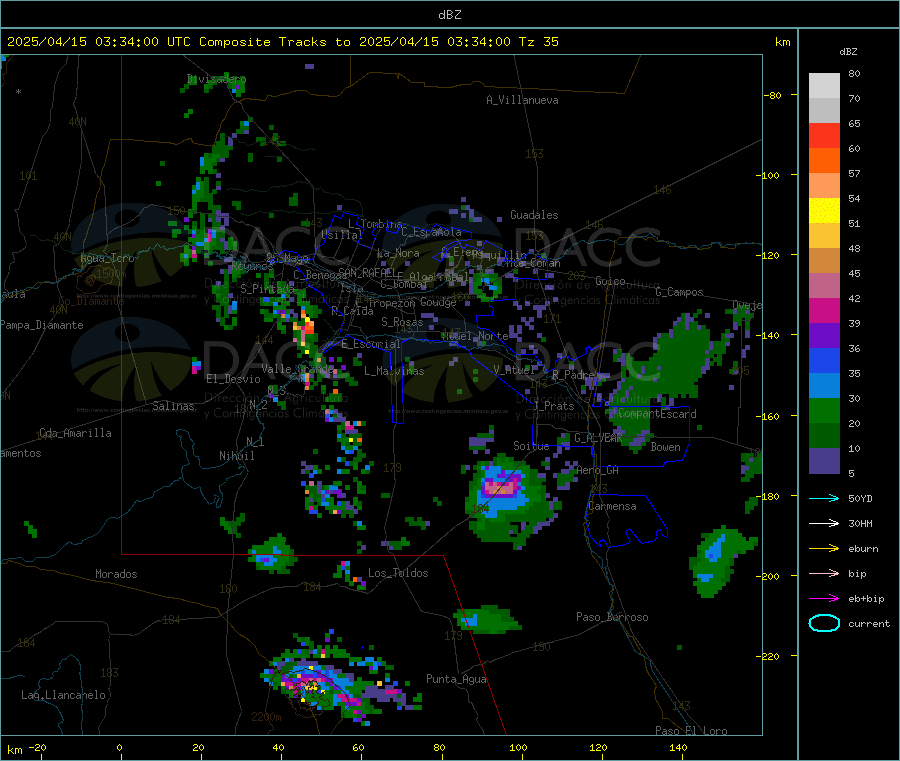Click the -220 tick on right axis
The image size is (900, 761).
coord(767,657)
